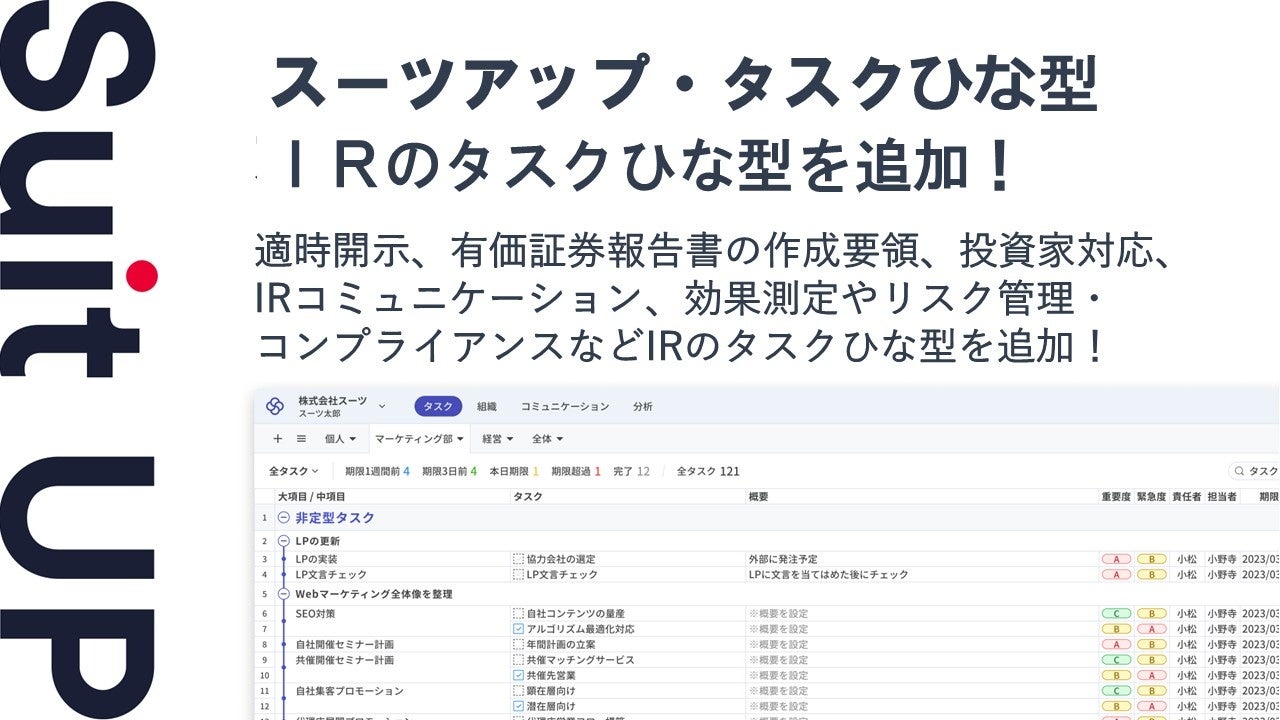Filter by 本日期限 tasks
The width and height of the screenshot is (1280, 720).
[x=514, y=471]
